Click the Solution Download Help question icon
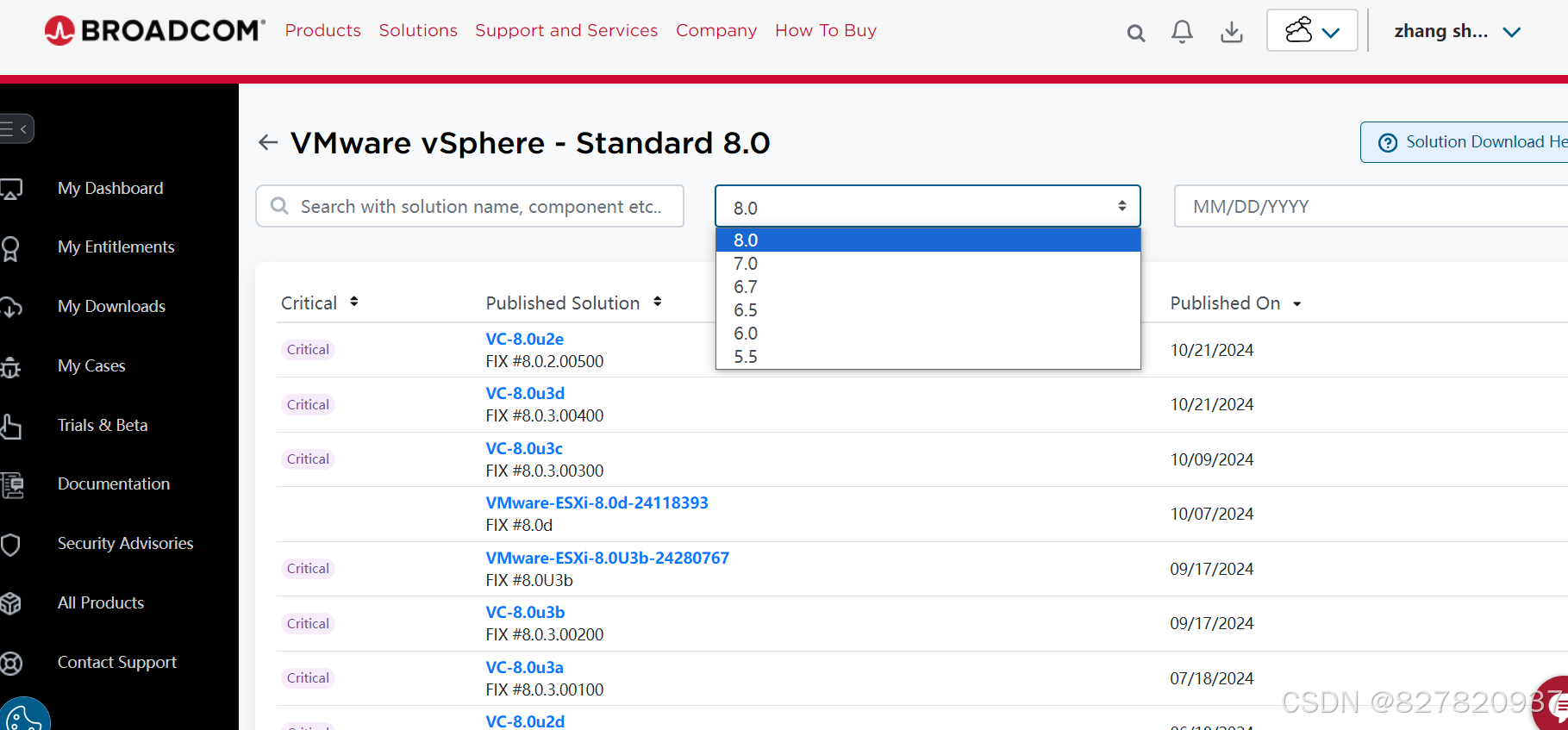Viewport: 1568px width, 730px height. tap(1388, 143)
